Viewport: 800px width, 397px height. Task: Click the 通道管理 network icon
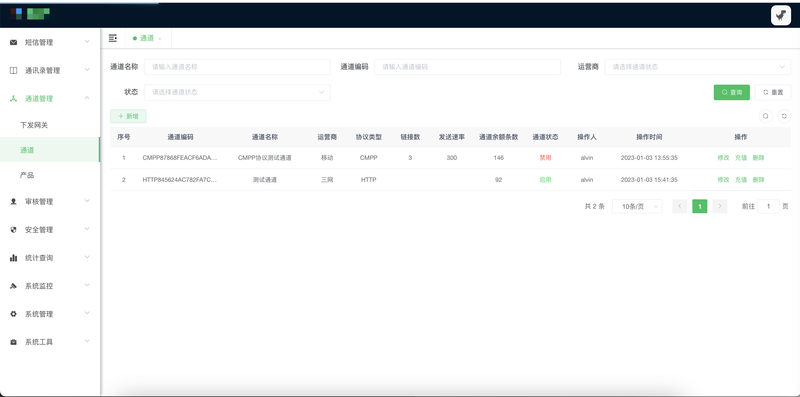14,98
